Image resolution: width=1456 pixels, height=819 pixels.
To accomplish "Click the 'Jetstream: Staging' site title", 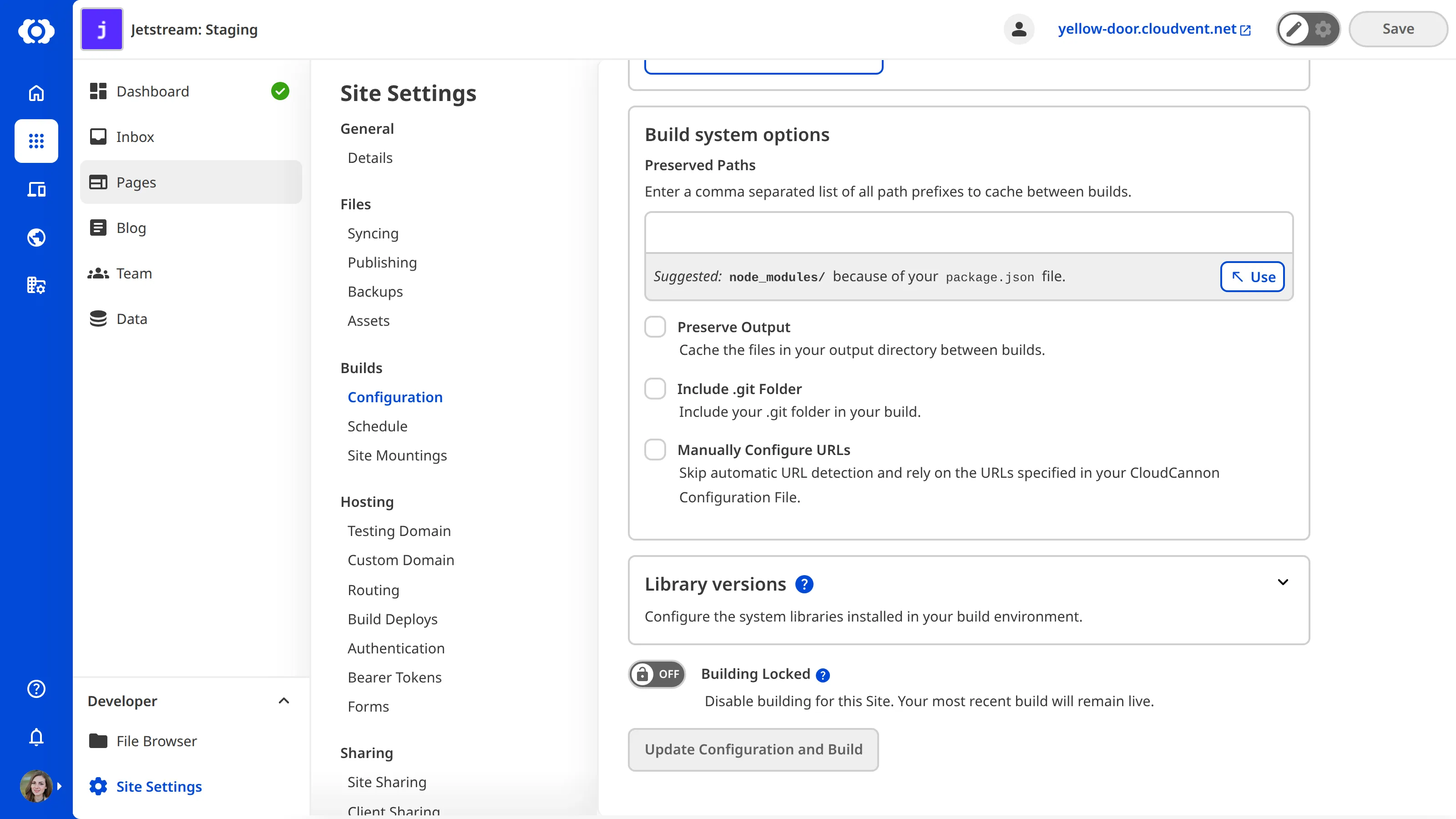I will [x=194, y=30].
